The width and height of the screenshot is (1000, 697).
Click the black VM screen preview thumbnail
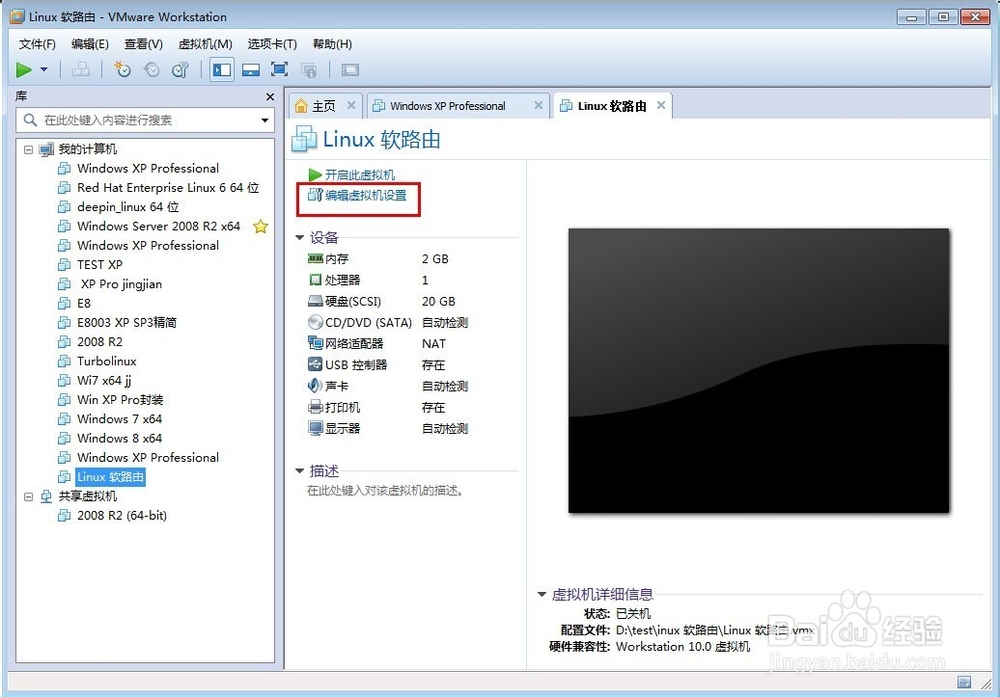758,371
